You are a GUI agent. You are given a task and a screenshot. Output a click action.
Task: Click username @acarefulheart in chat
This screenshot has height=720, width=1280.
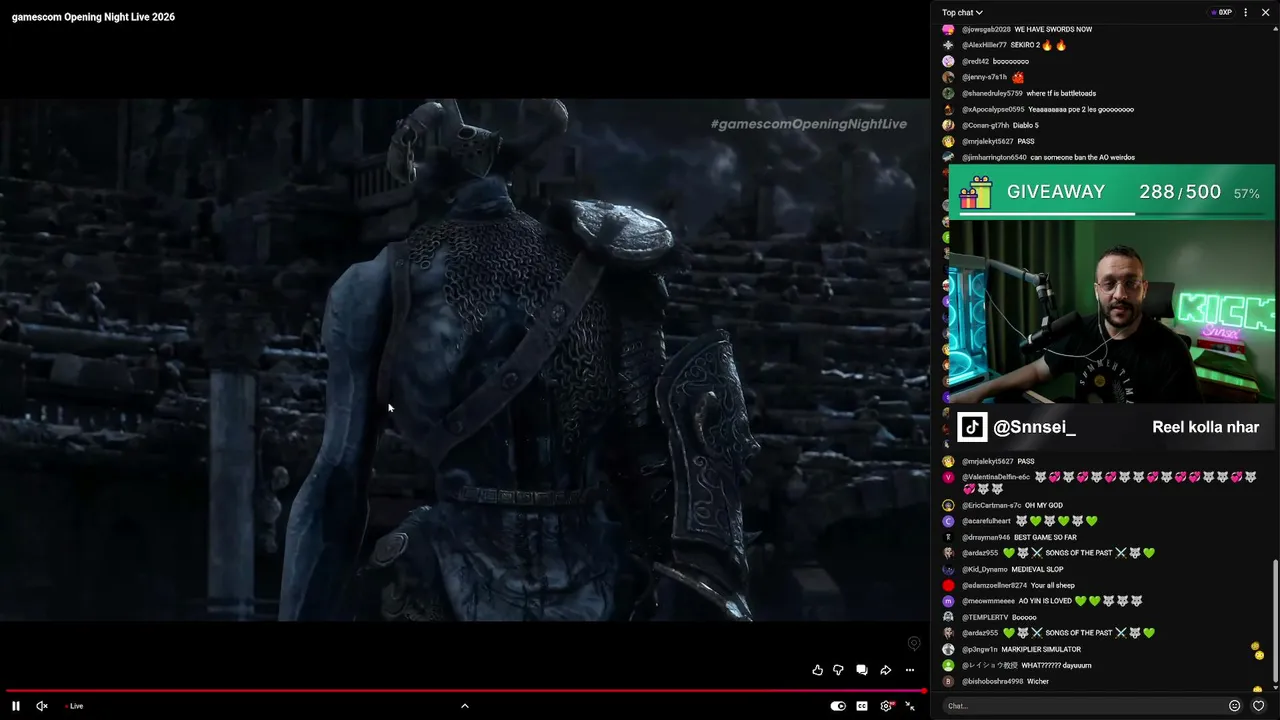[986, 521]
